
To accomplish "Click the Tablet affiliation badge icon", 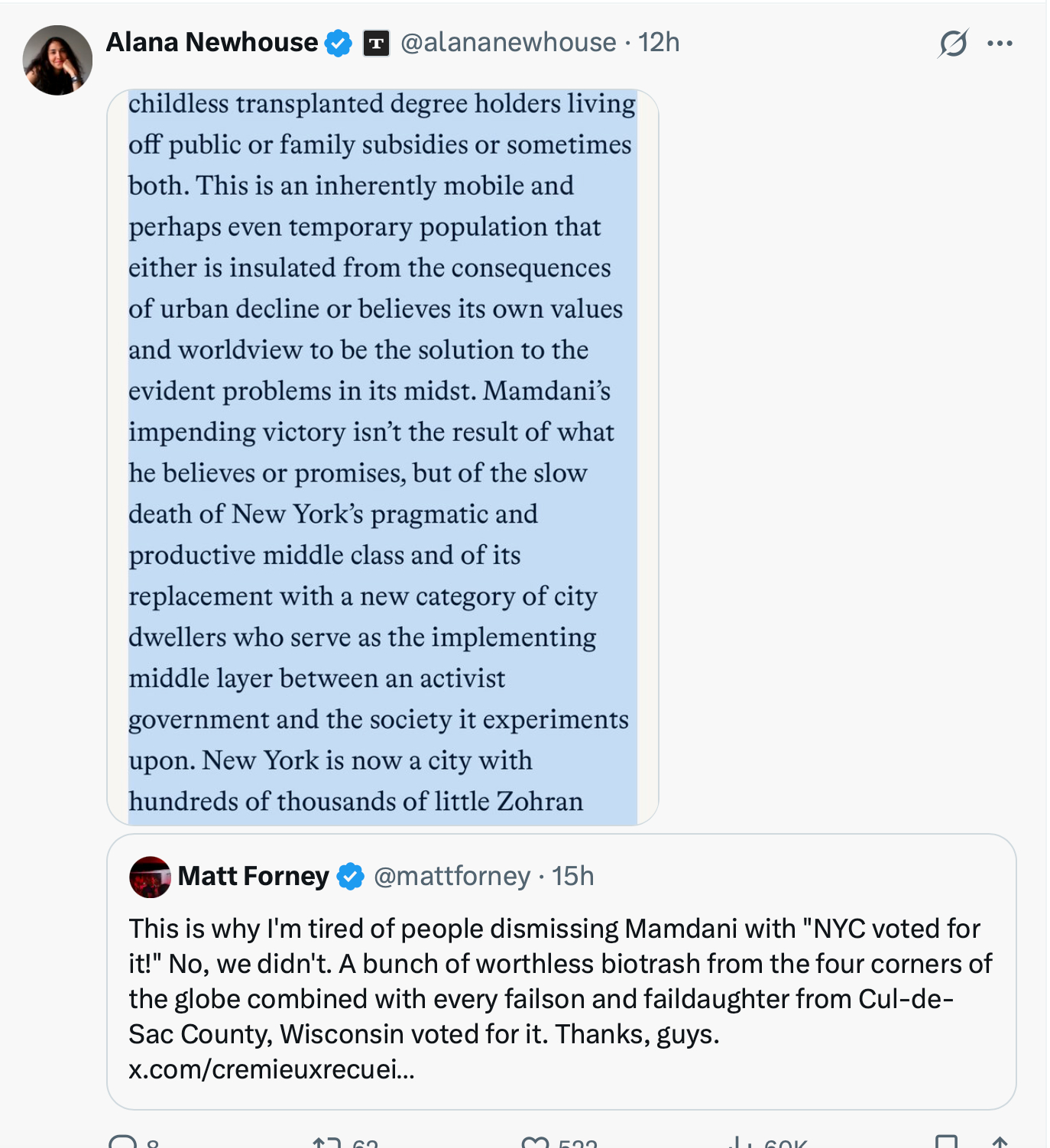I will pyautogui.click(x=376, y=43).
